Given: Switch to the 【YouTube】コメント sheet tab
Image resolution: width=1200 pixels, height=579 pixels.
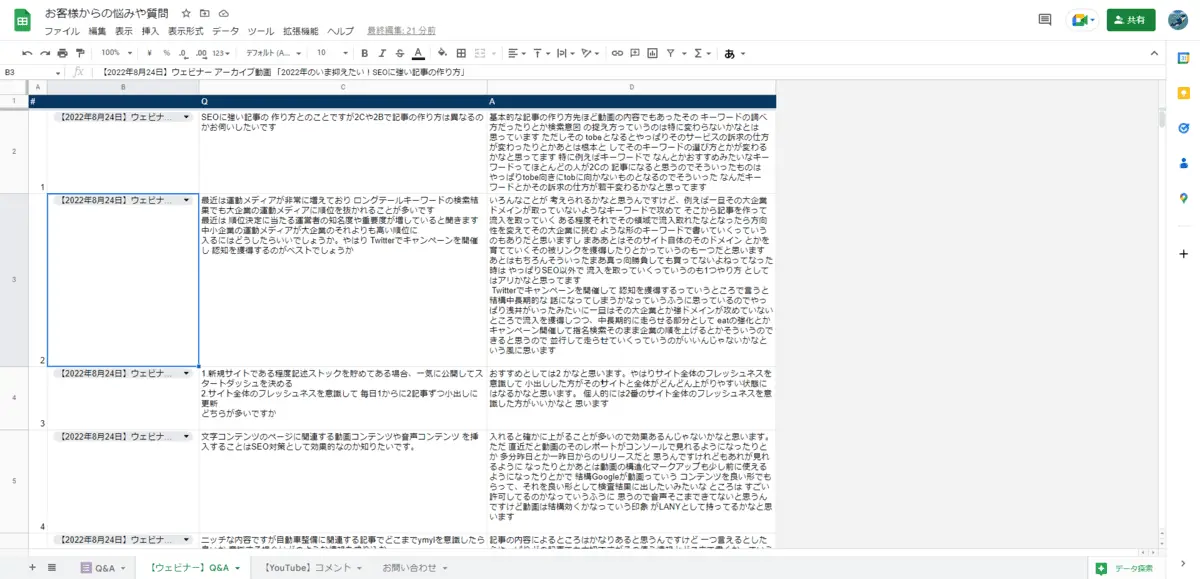Looking at the screenshot, I should click(x=308, y=568).
